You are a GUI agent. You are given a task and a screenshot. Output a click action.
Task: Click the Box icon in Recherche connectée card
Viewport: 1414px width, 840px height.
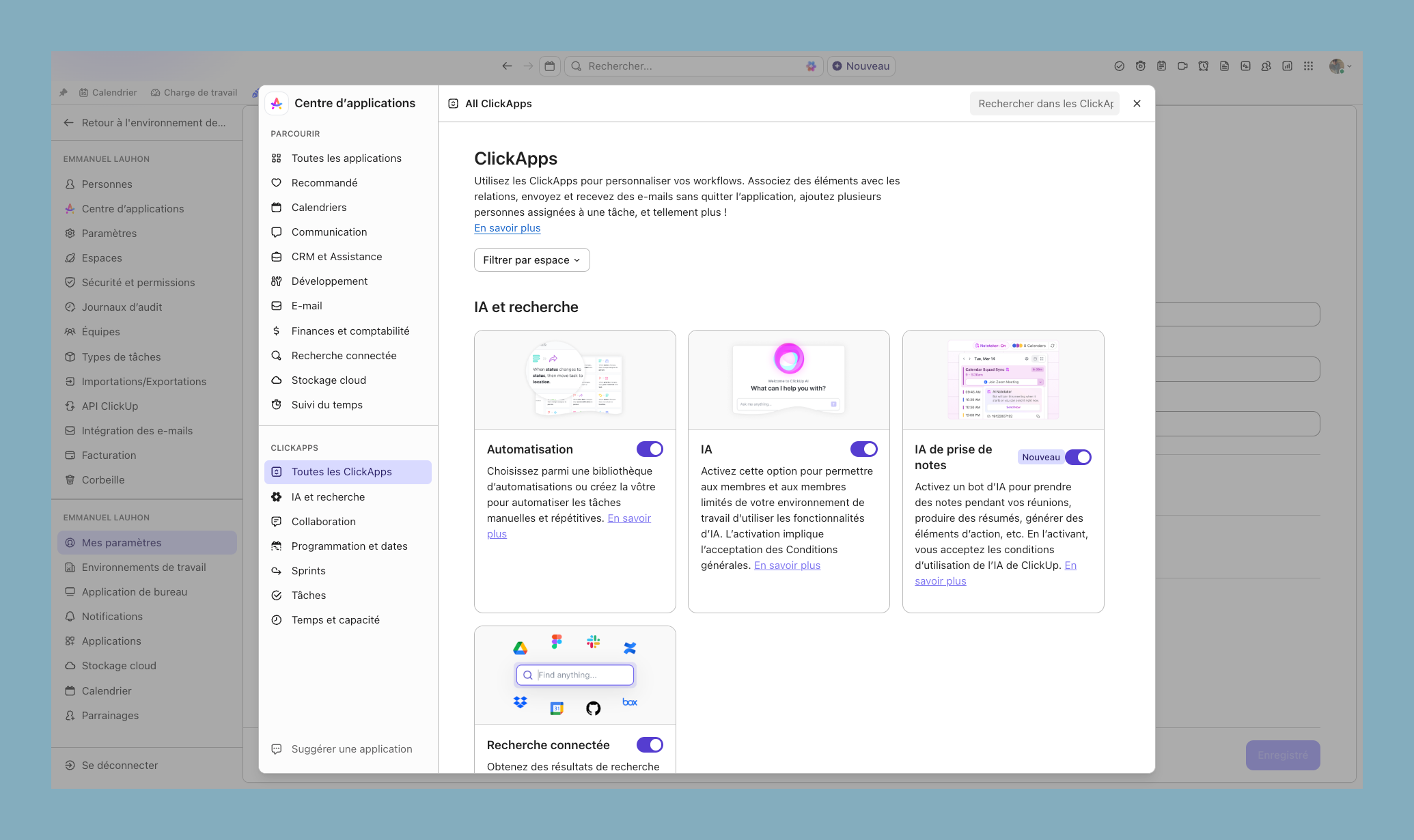click(630, 702)
